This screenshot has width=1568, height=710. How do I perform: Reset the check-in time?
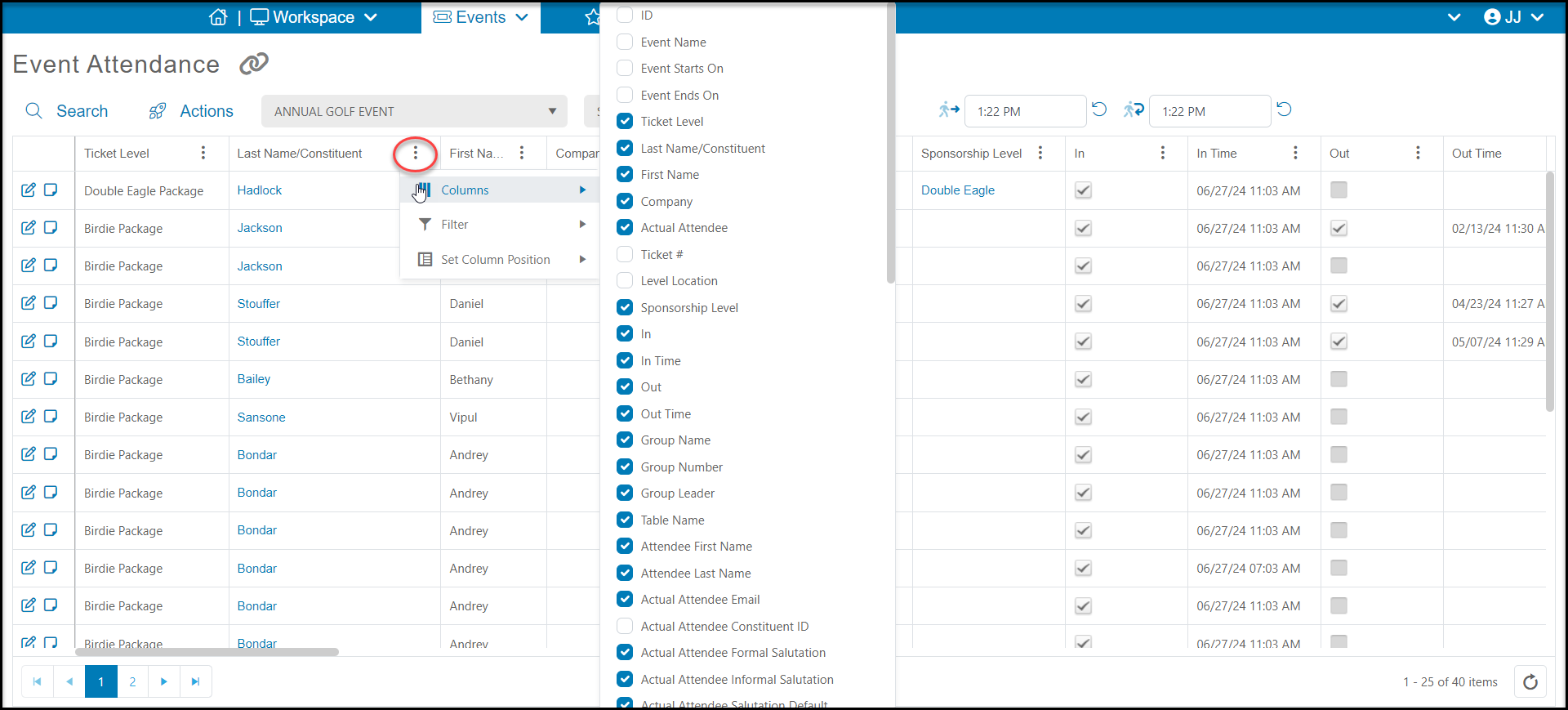[x=1099, y=109]
